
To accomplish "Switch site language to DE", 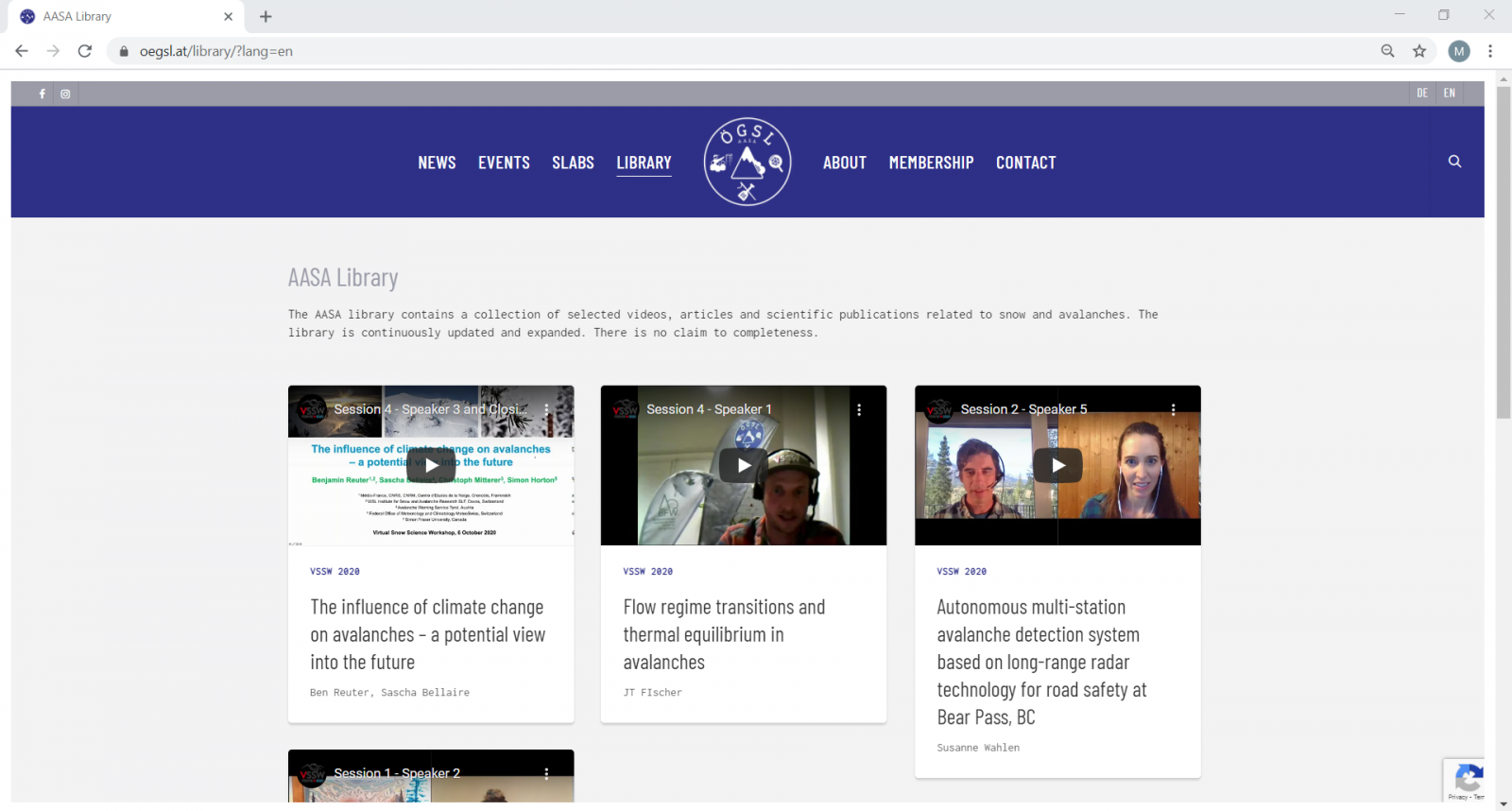I will coord(1422,93).
